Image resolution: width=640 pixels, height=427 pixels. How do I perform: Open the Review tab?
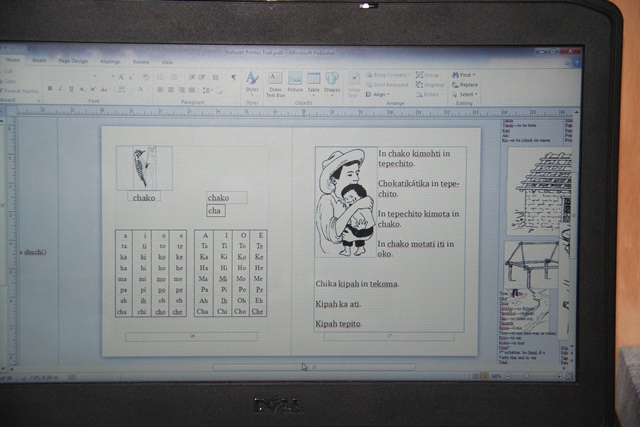pos(141,62)
